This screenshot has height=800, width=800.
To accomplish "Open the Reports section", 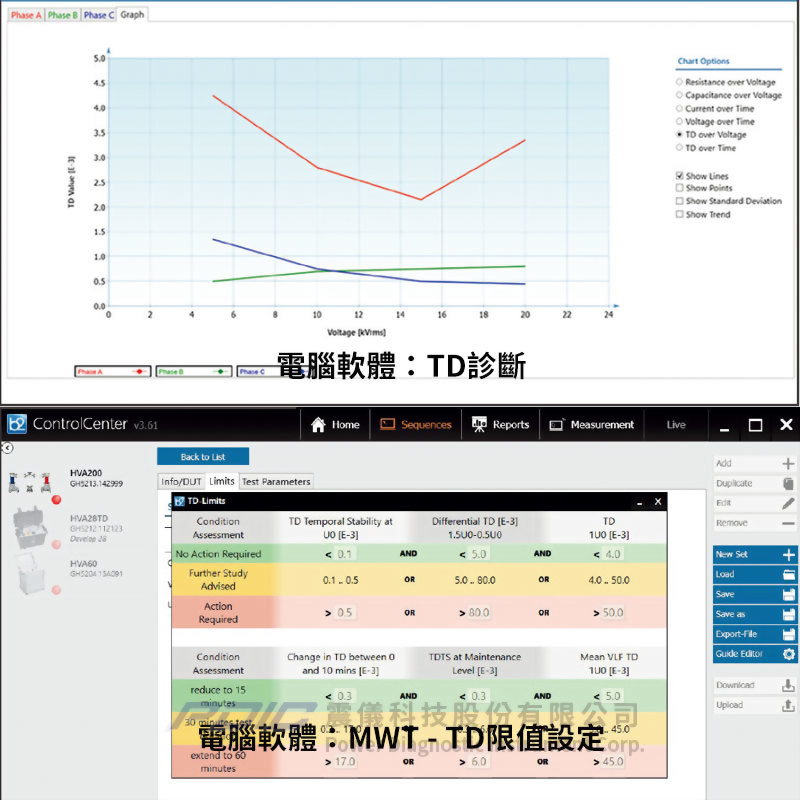I will pyautogui.click(x=500, y=424).
